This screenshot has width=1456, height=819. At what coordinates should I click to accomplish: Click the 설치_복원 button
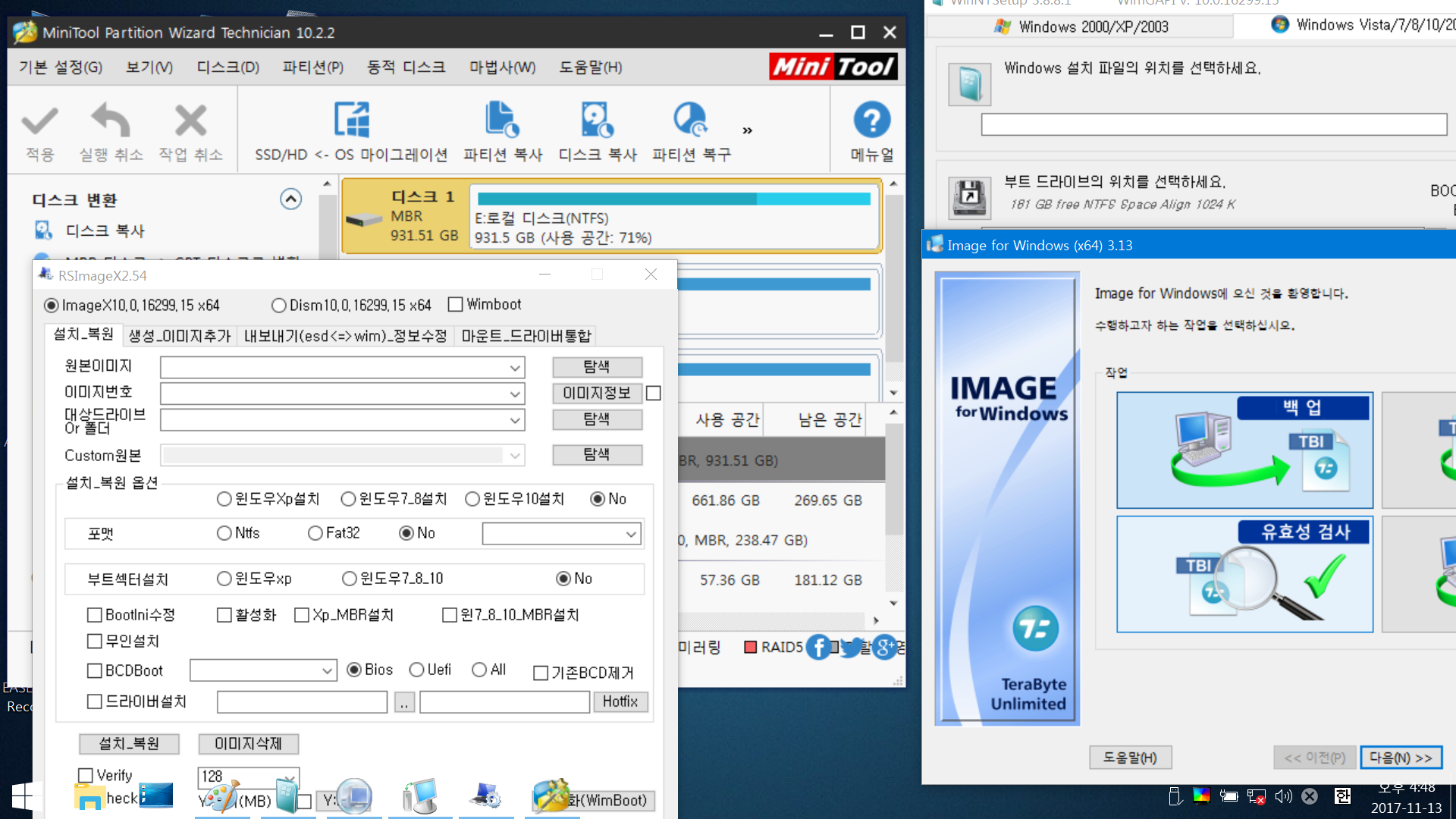pyautogui.click(x=129, y=744)
